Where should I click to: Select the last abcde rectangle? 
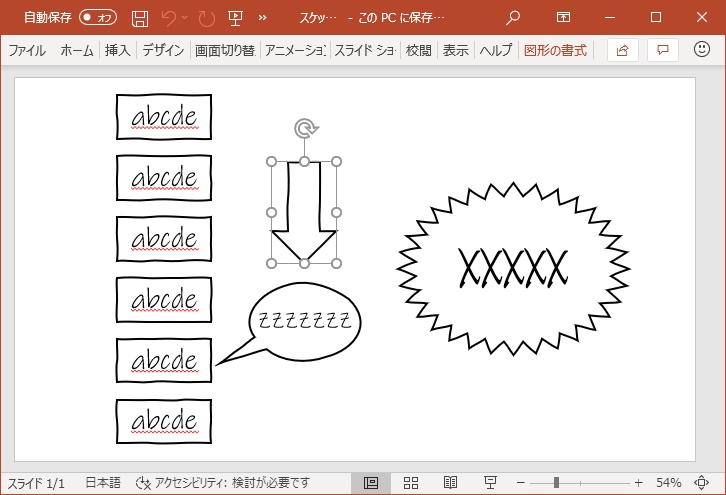click(x=164, y=421)
